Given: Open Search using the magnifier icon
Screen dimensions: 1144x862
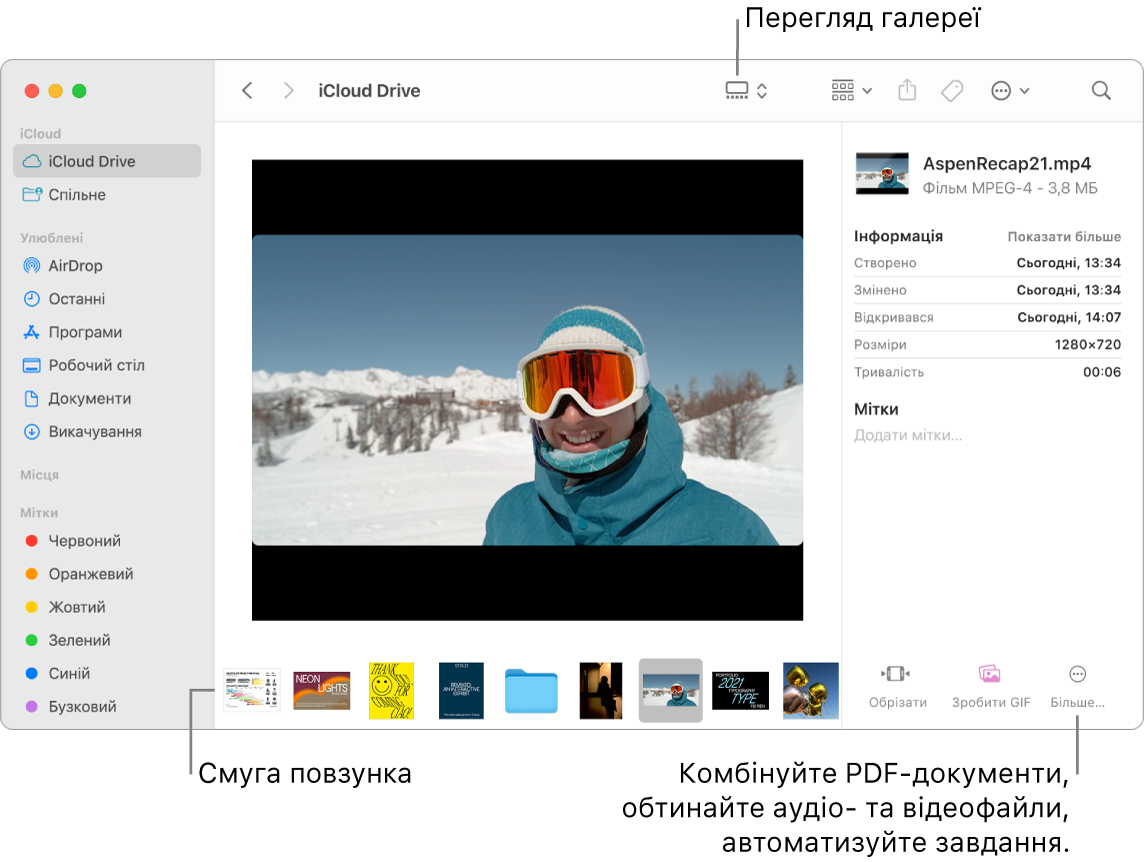Looking at the screenshot, I should click(x=1100, y=90).
